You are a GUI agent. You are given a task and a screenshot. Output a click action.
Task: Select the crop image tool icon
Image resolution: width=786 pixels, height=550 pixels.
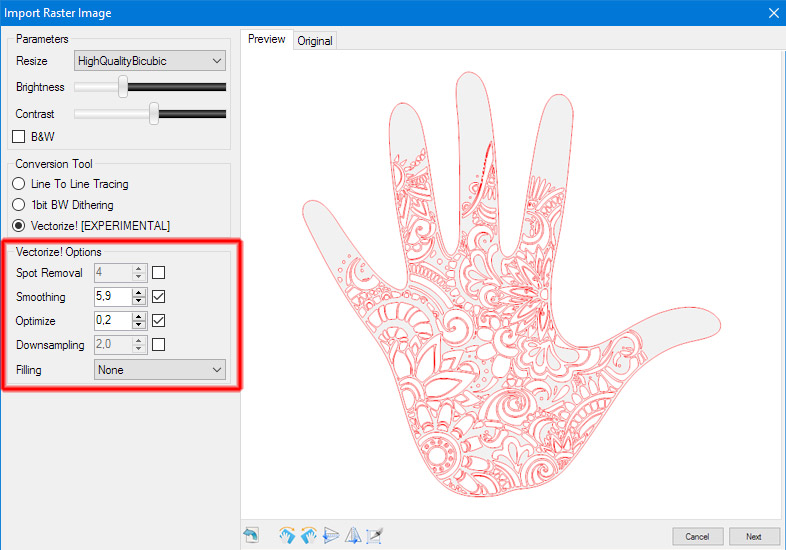374,535
